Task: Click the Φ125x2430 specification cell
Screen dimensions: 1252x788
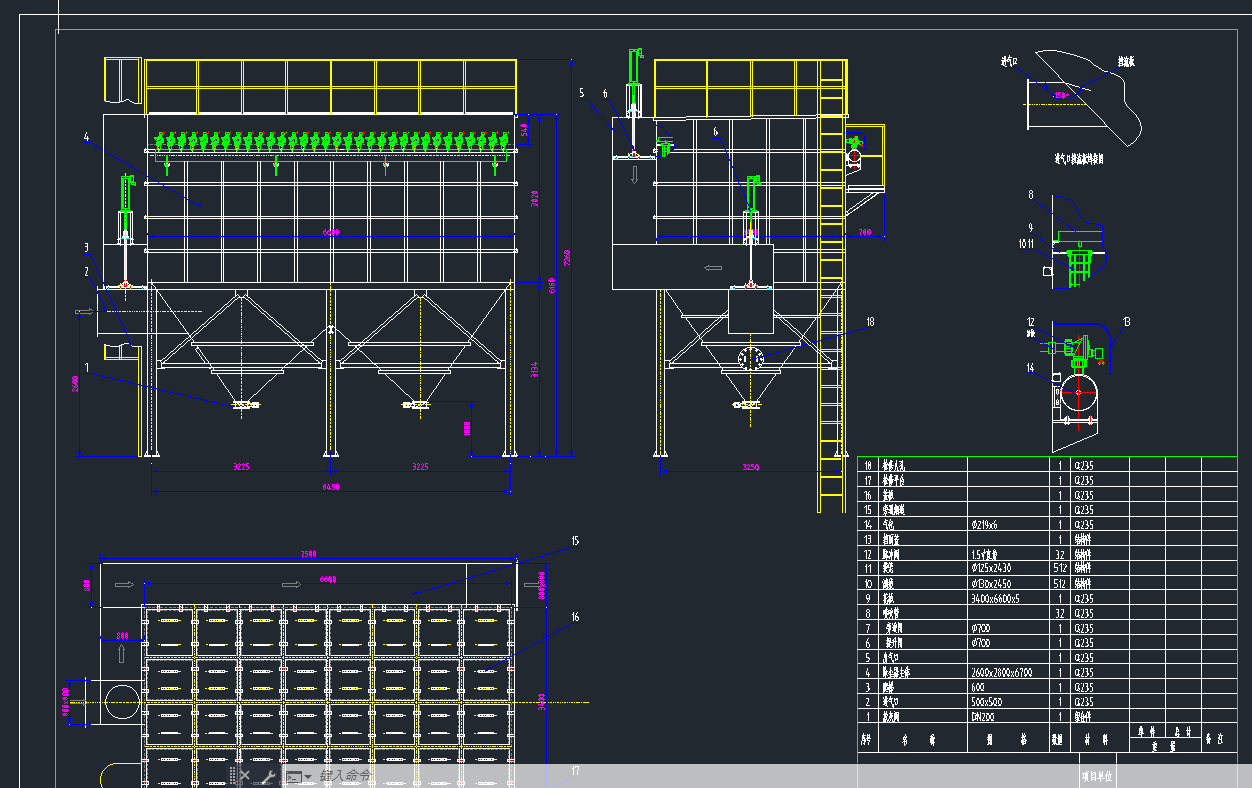Action: click(x=1008, y=568)
